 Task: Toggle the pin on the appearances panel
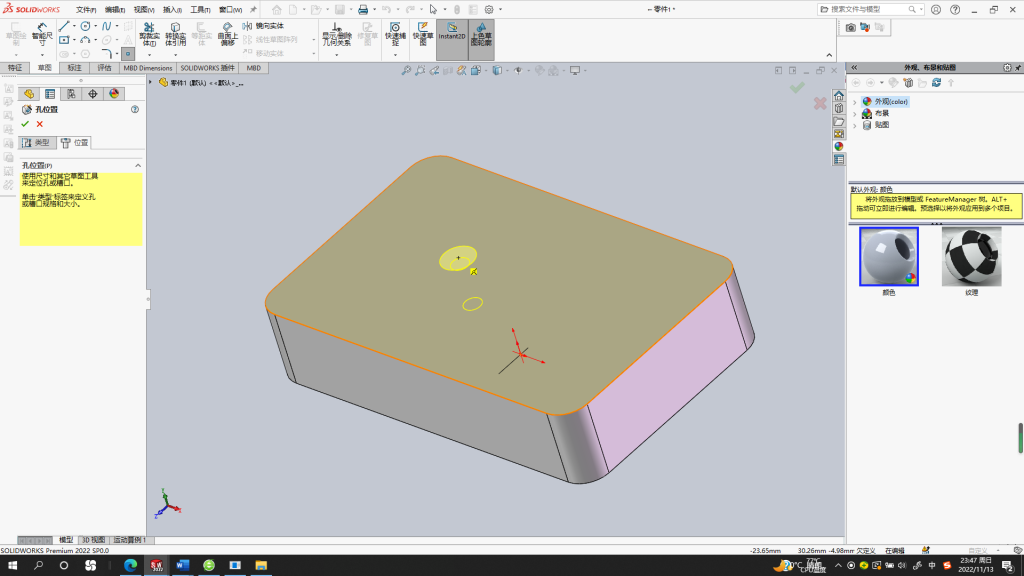(1017, 67)
